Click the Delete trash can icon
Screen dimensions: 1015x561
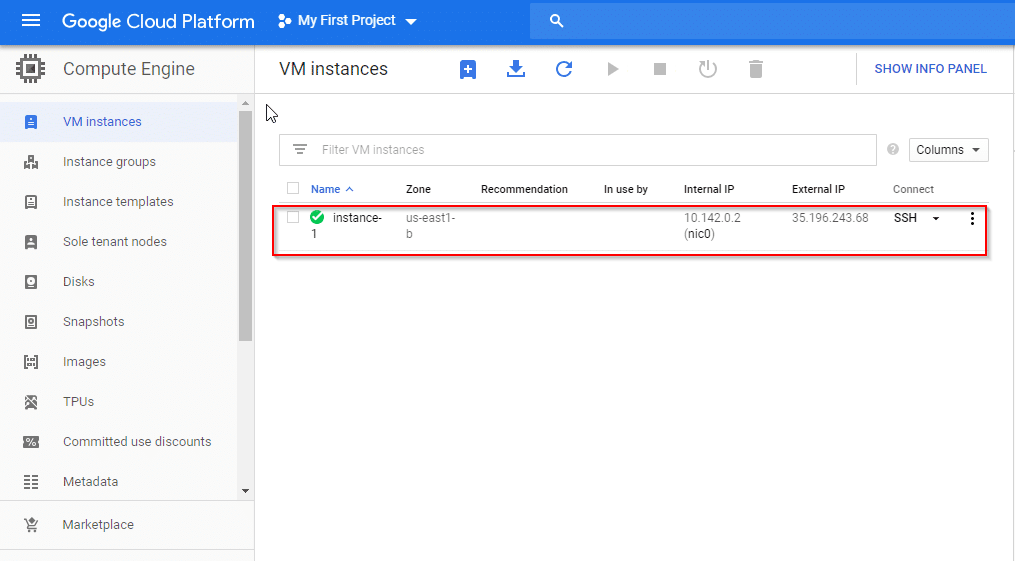tap(755, 69)
